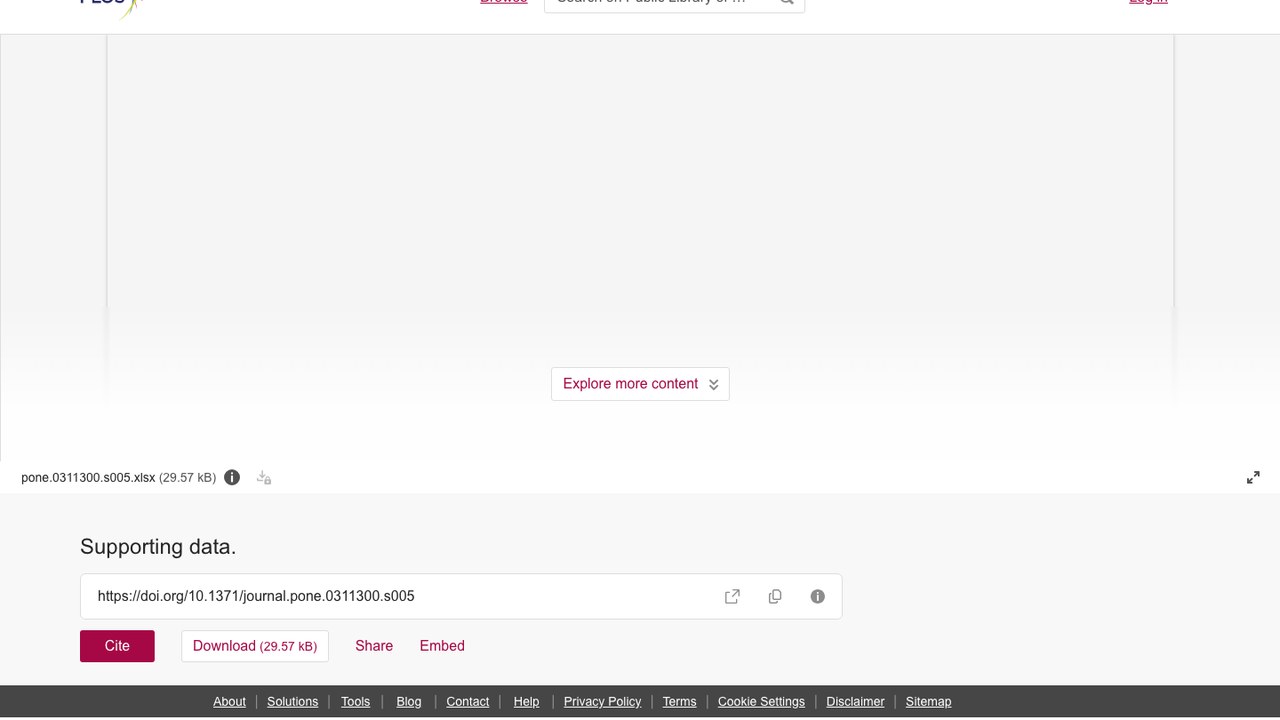
Task: Open the Help footer link
Action: point(526,702)
